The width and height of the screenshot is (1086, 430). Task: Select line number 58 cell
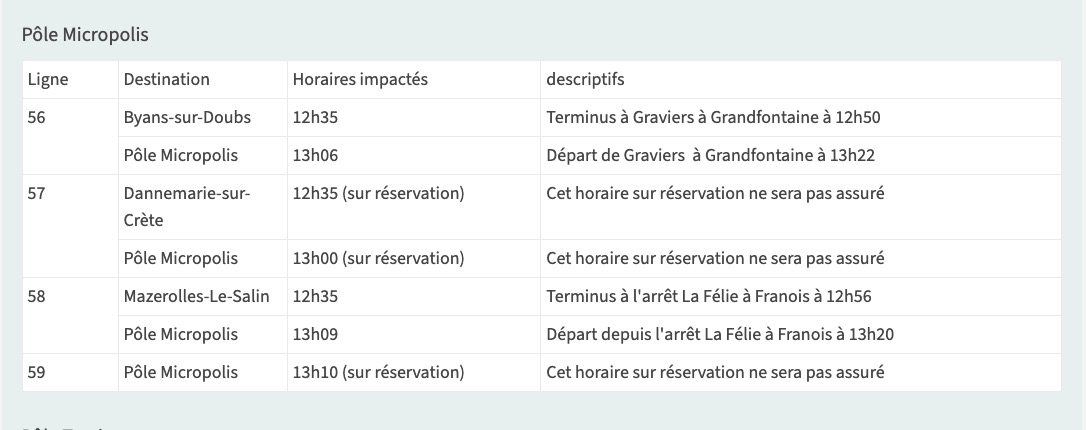coord(37,297)
